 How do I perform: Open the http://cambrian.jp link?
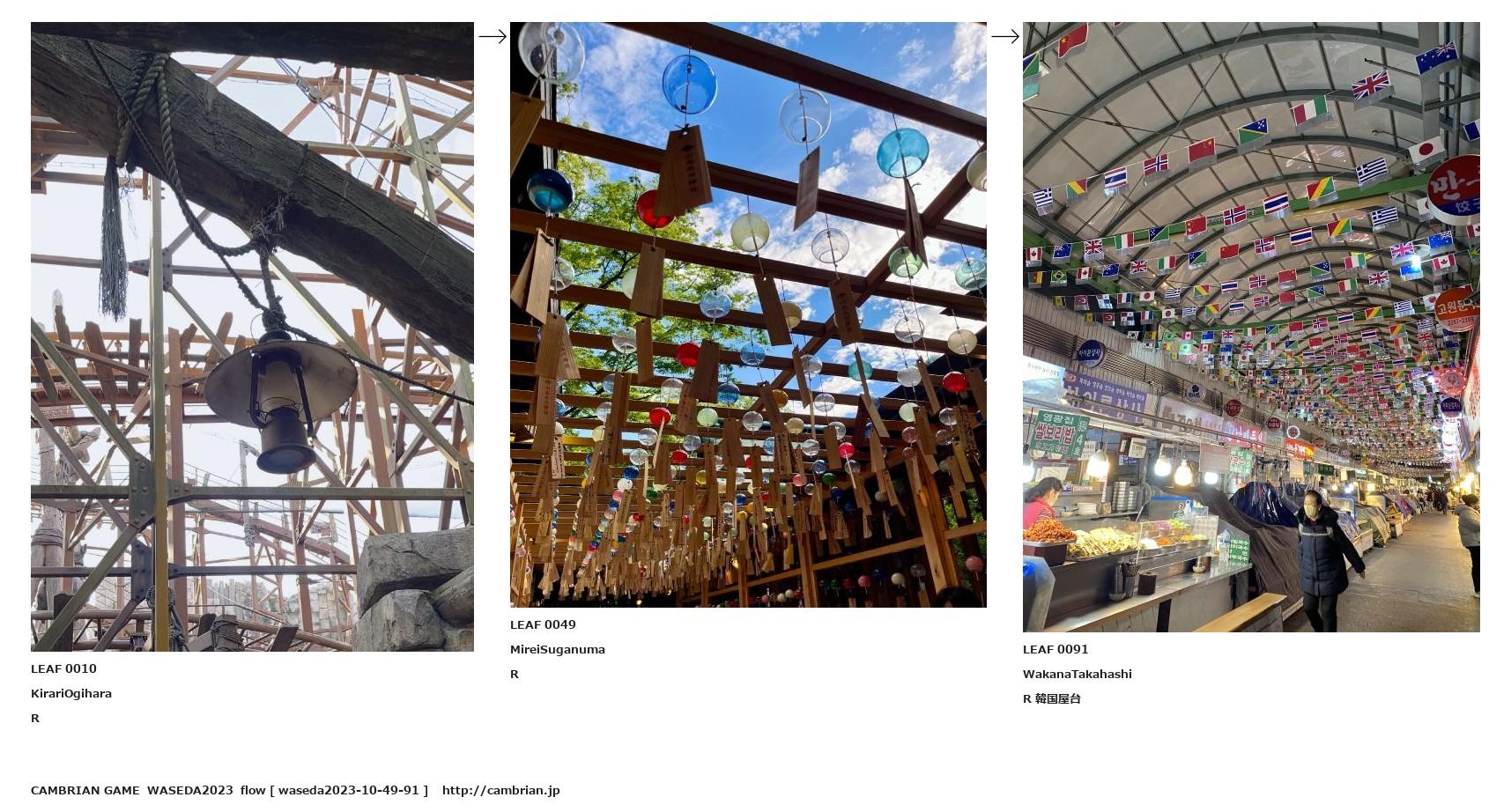click(x=500, y=790)
